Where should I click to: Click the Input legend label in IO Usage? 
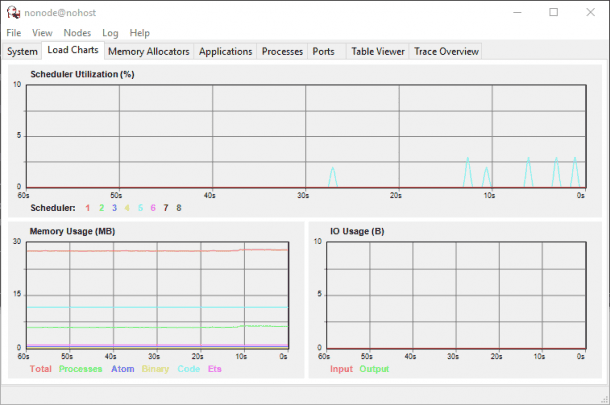[x=342, y=369]
